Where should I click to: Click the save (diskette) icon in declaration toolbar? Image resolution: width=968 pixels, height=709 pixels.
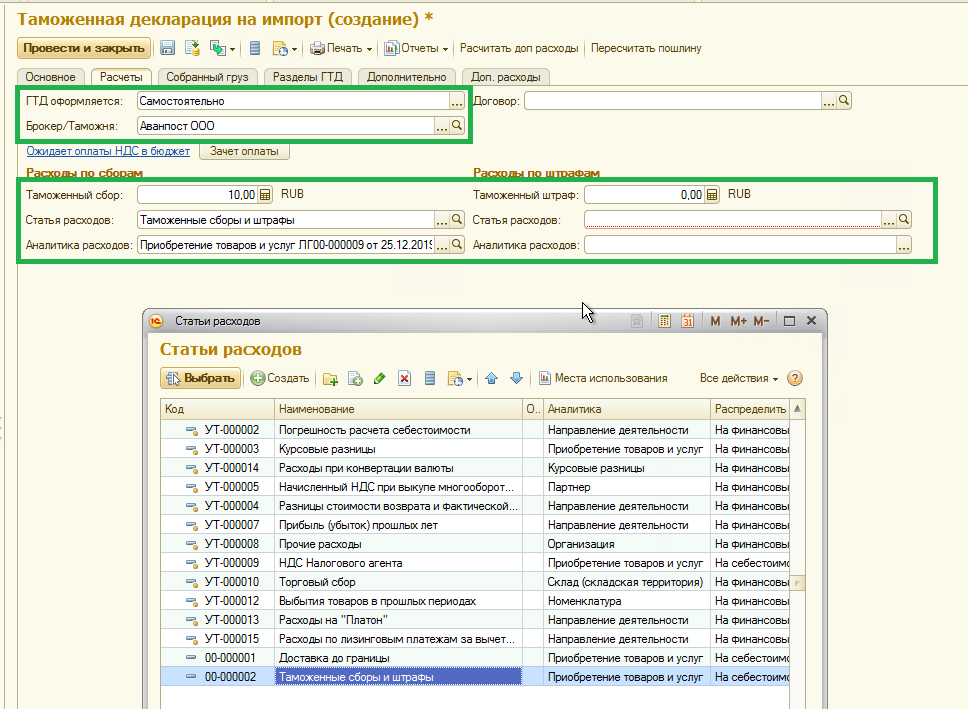coord(167,48)
